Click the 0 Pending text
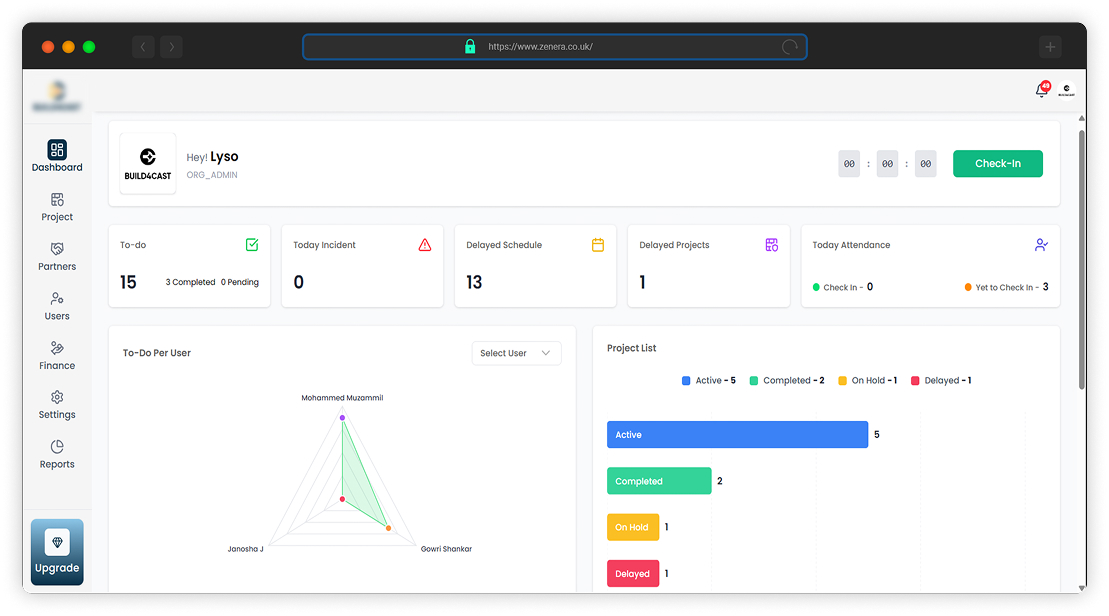 240,282
